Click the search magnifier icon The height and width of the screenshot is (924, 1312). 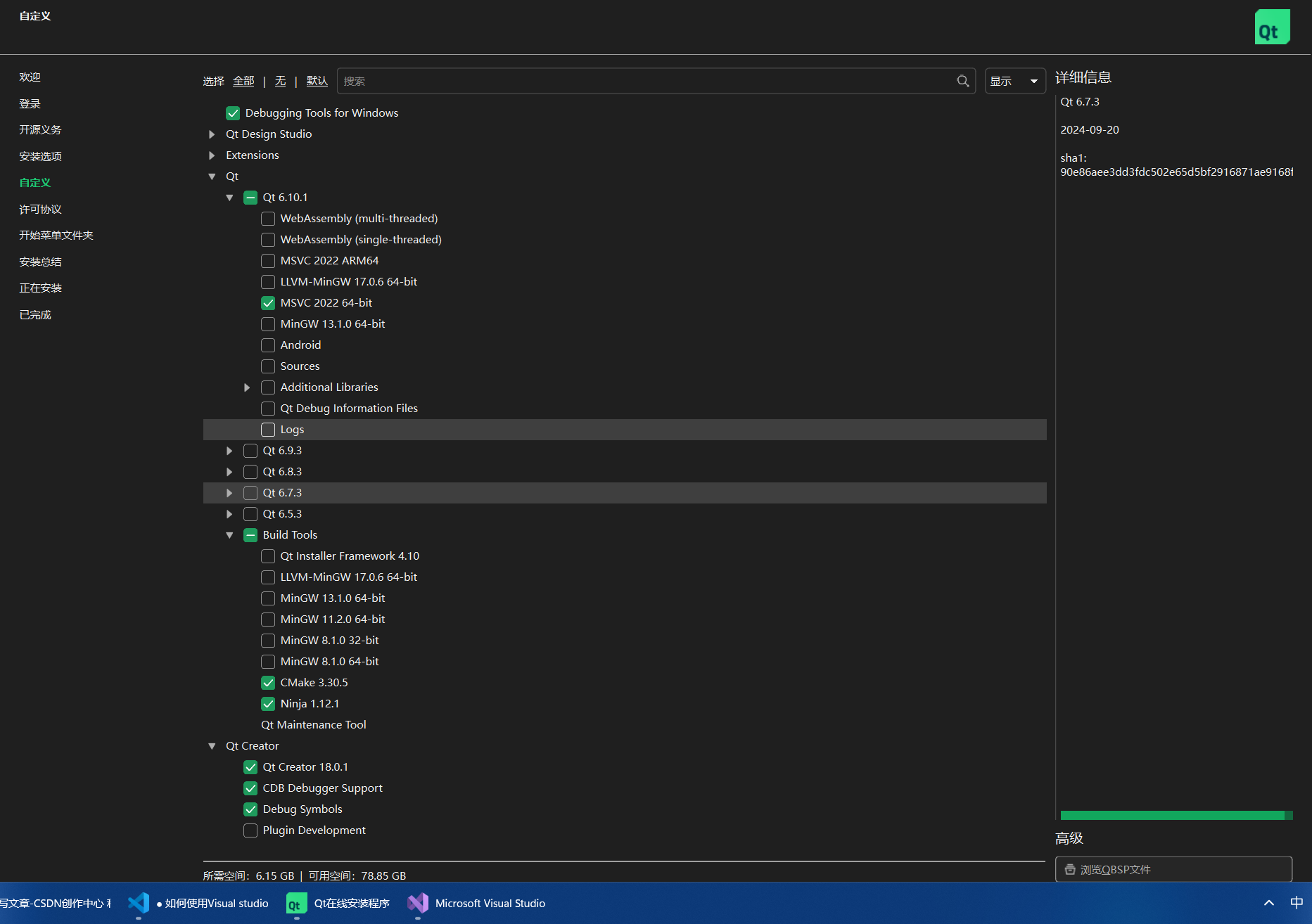click(962, 81)
